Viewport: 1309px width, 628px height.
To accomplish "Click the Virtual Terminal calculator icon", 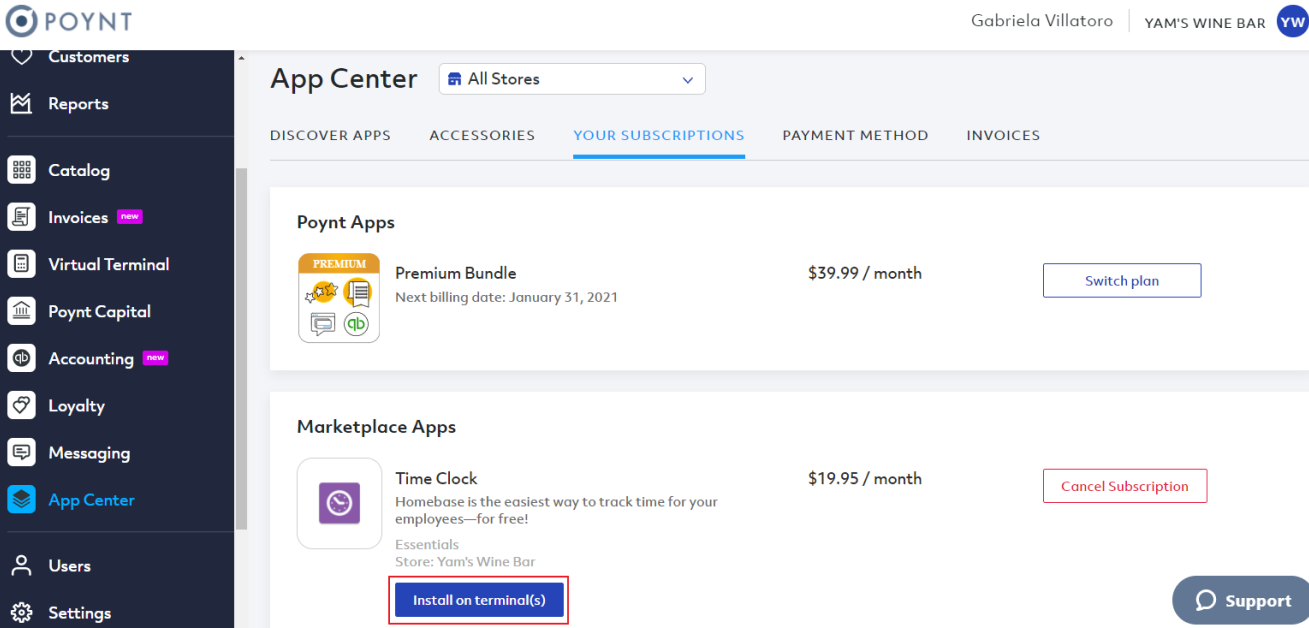I will pos(21,264).
